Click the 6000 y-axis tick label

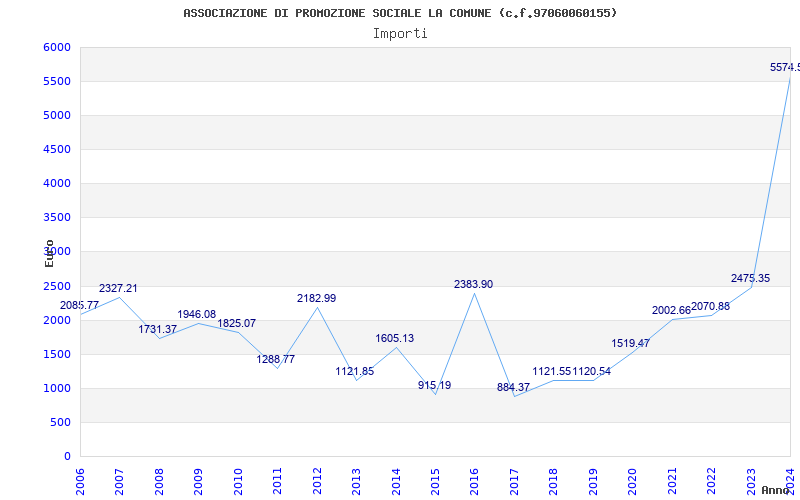click(57, 47)
